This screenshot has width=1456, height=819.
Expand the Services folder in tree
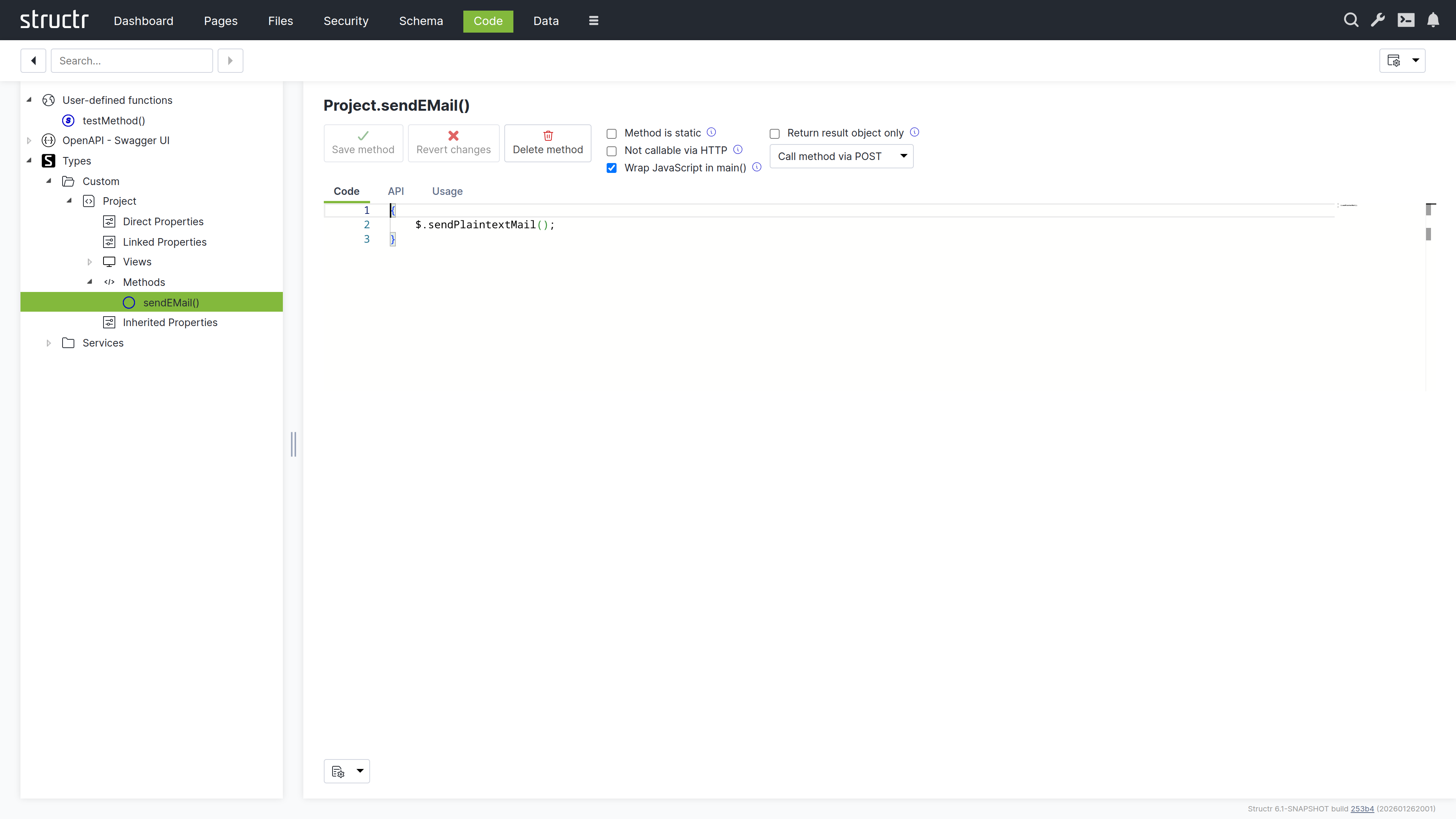(49, 343)
